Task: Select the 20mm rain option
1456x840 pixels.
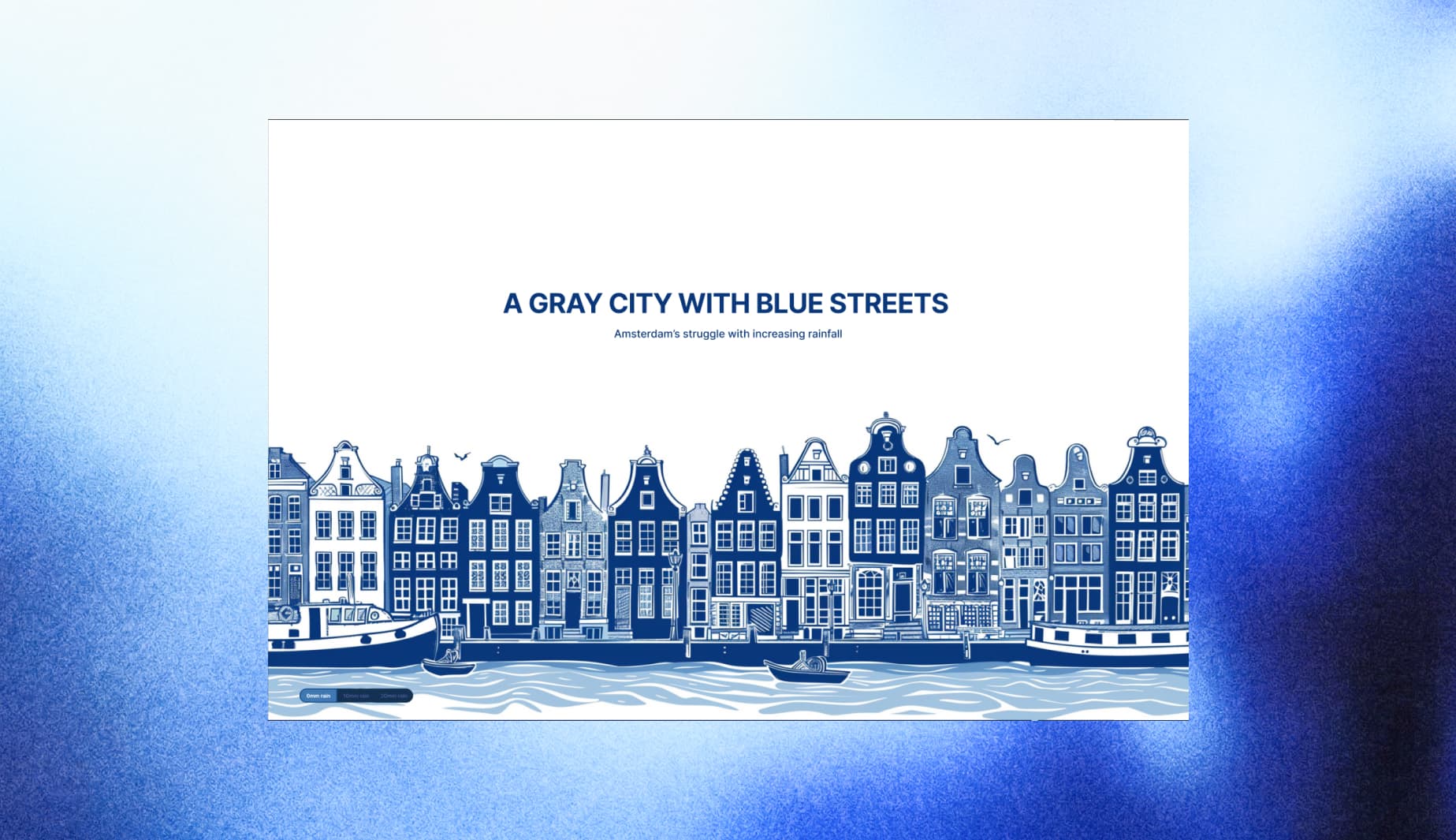Action: click(395, 695)
